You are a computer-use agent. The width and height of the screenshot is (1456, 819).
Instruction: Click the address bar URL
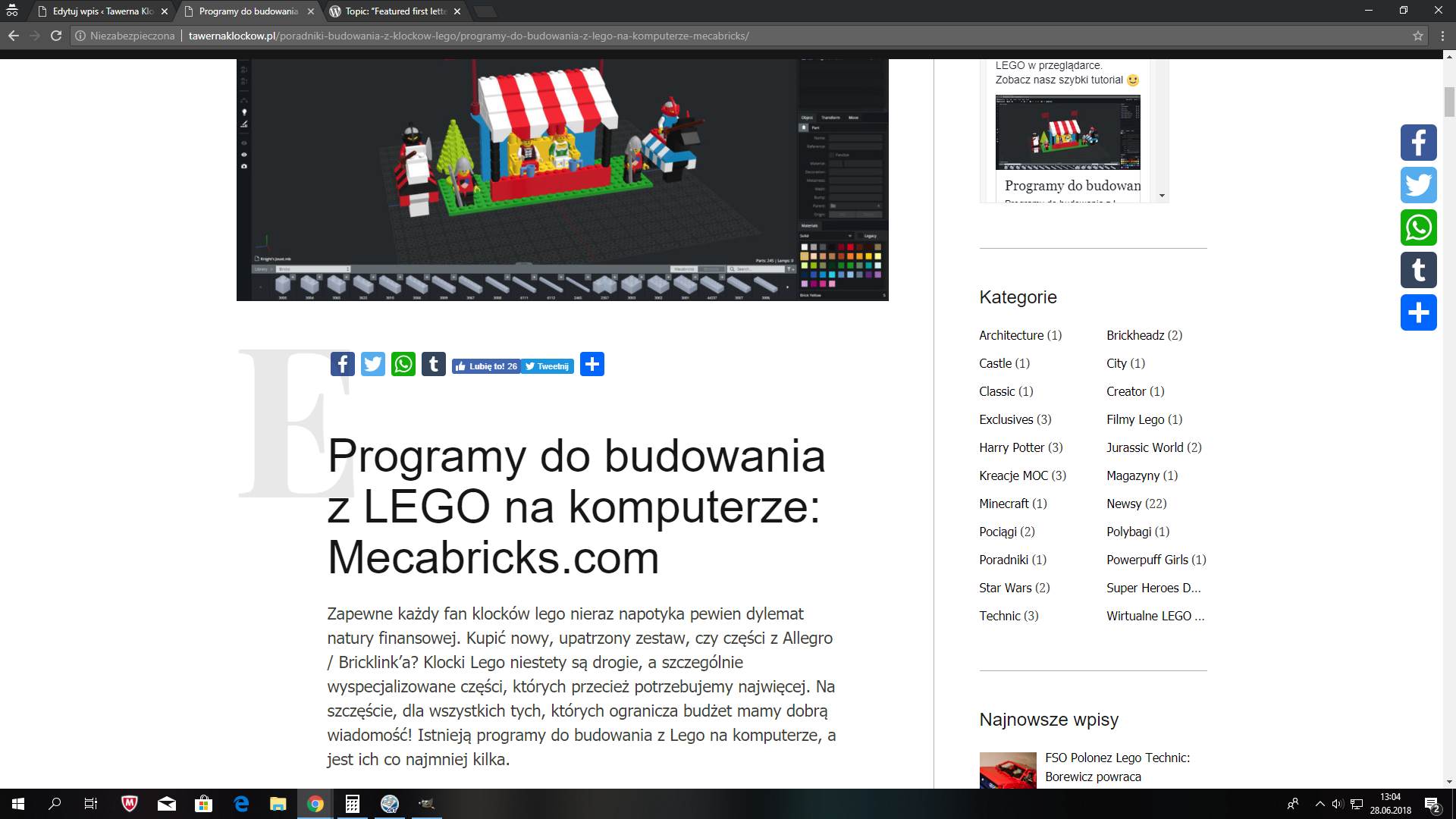point(469,36)
